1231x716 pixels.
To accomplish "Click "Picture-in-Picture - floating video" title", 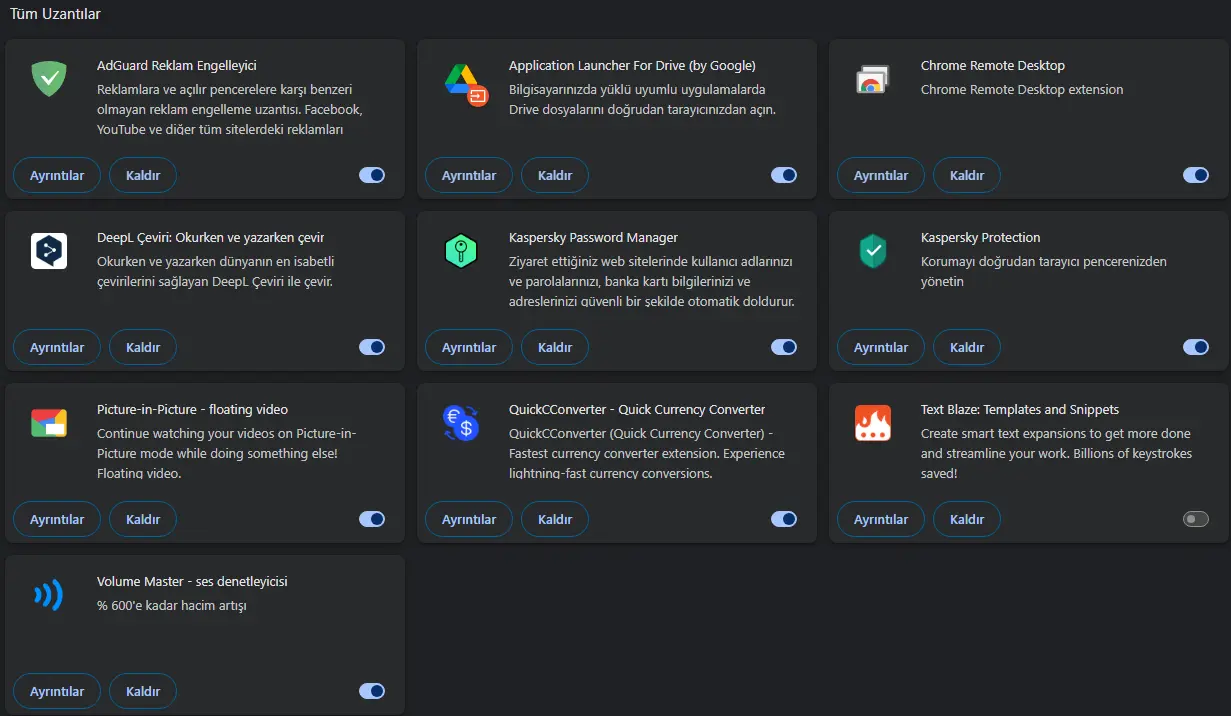I will 192,409.
